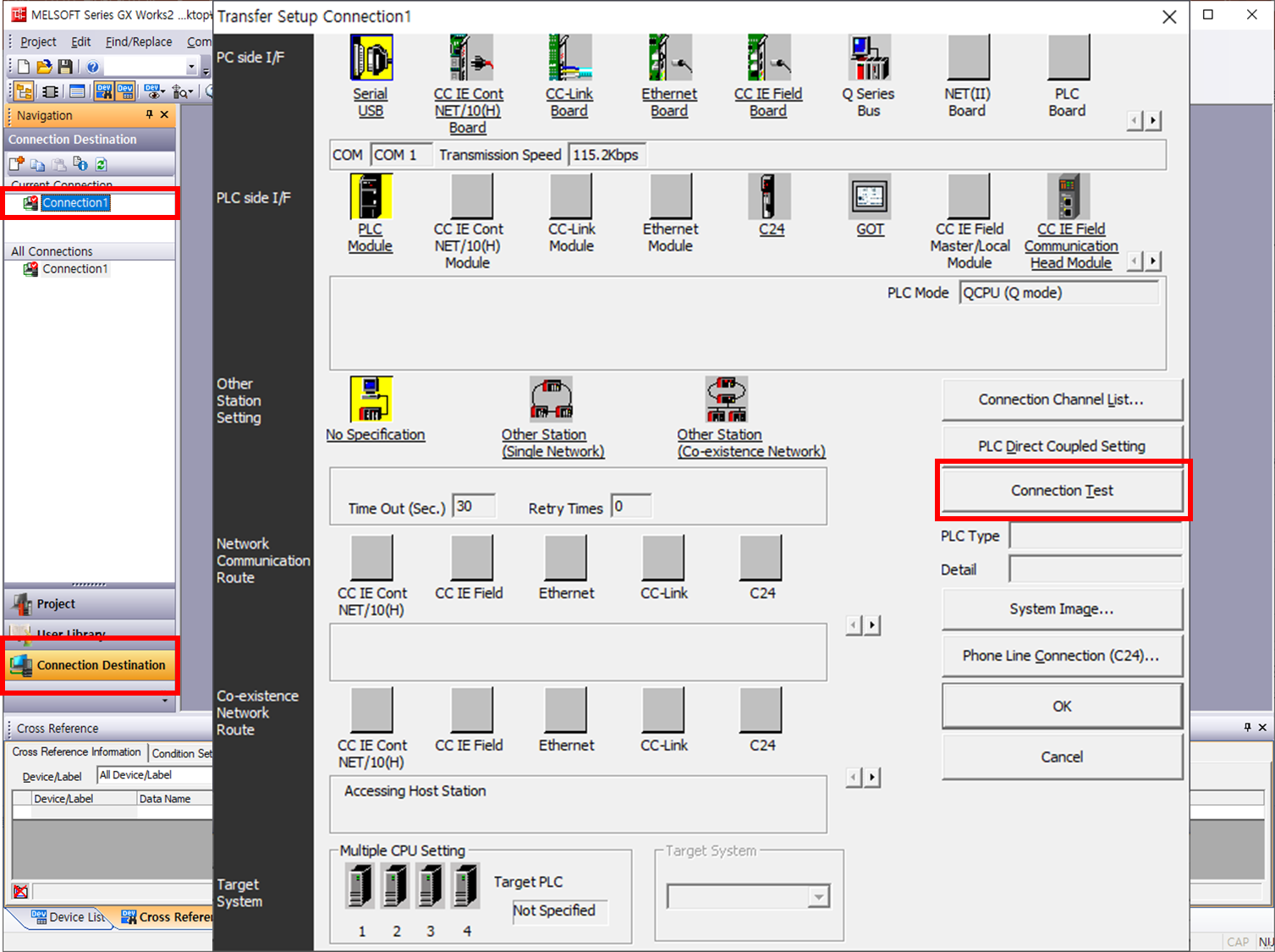Open the Target System dropdown
The height and width of the screenshot is (952, 1275).
click(x=819, y=897)
